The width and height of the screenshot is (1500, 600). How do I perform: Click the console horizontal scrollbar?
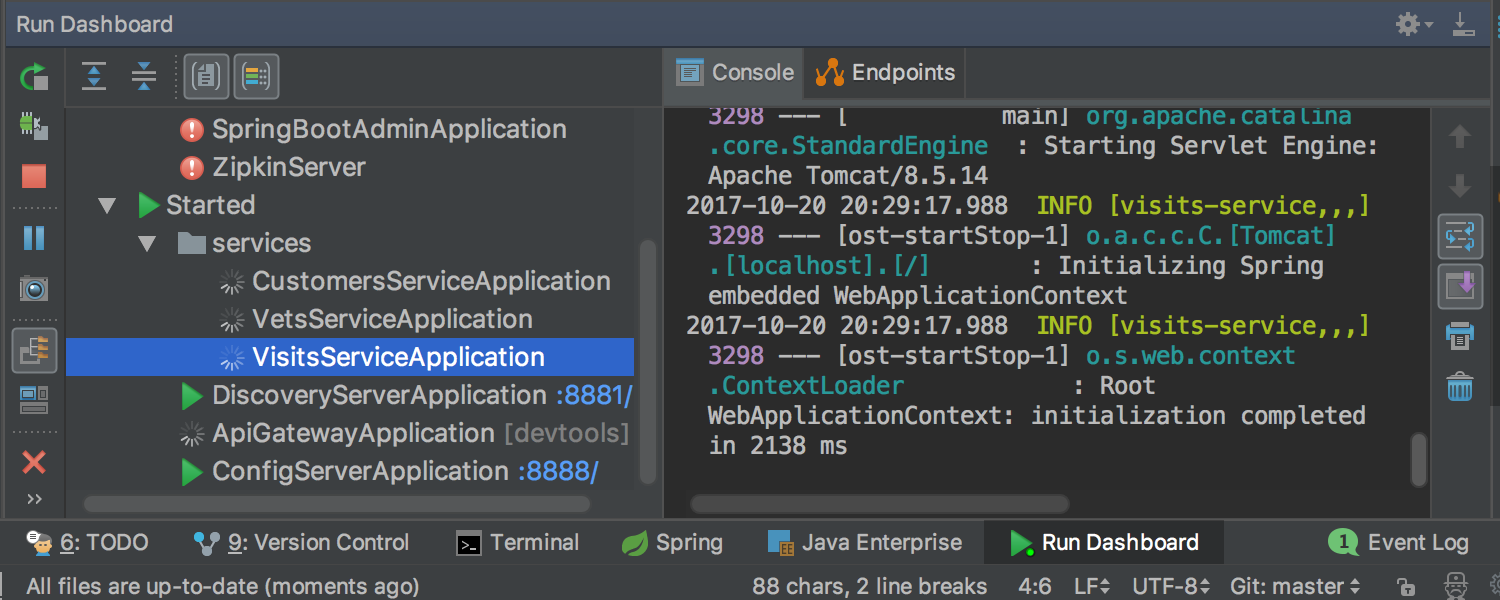pyautogui.click(x=880, y=505)
